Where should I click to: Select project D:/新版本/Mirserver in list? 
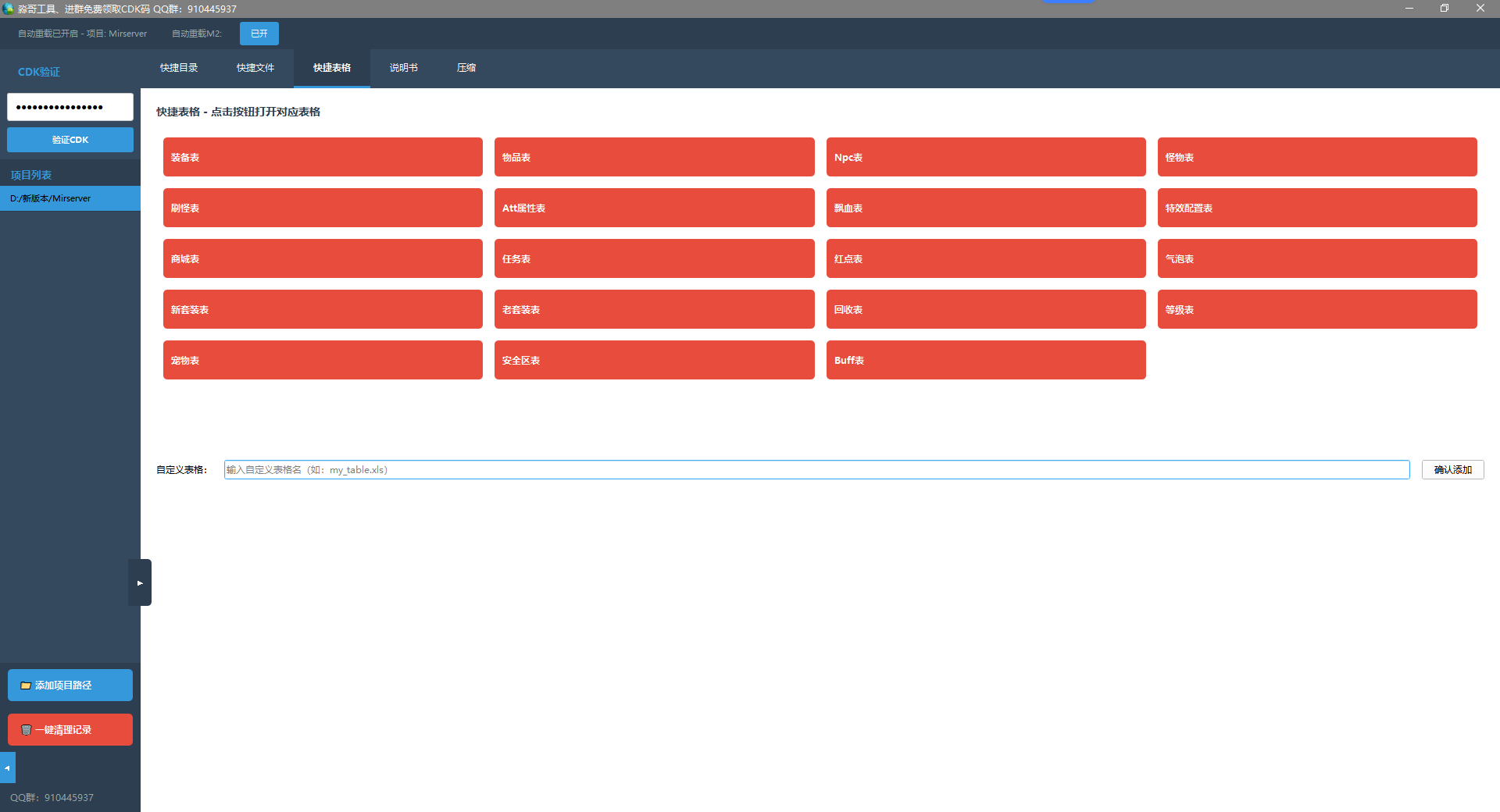point(70,198)
